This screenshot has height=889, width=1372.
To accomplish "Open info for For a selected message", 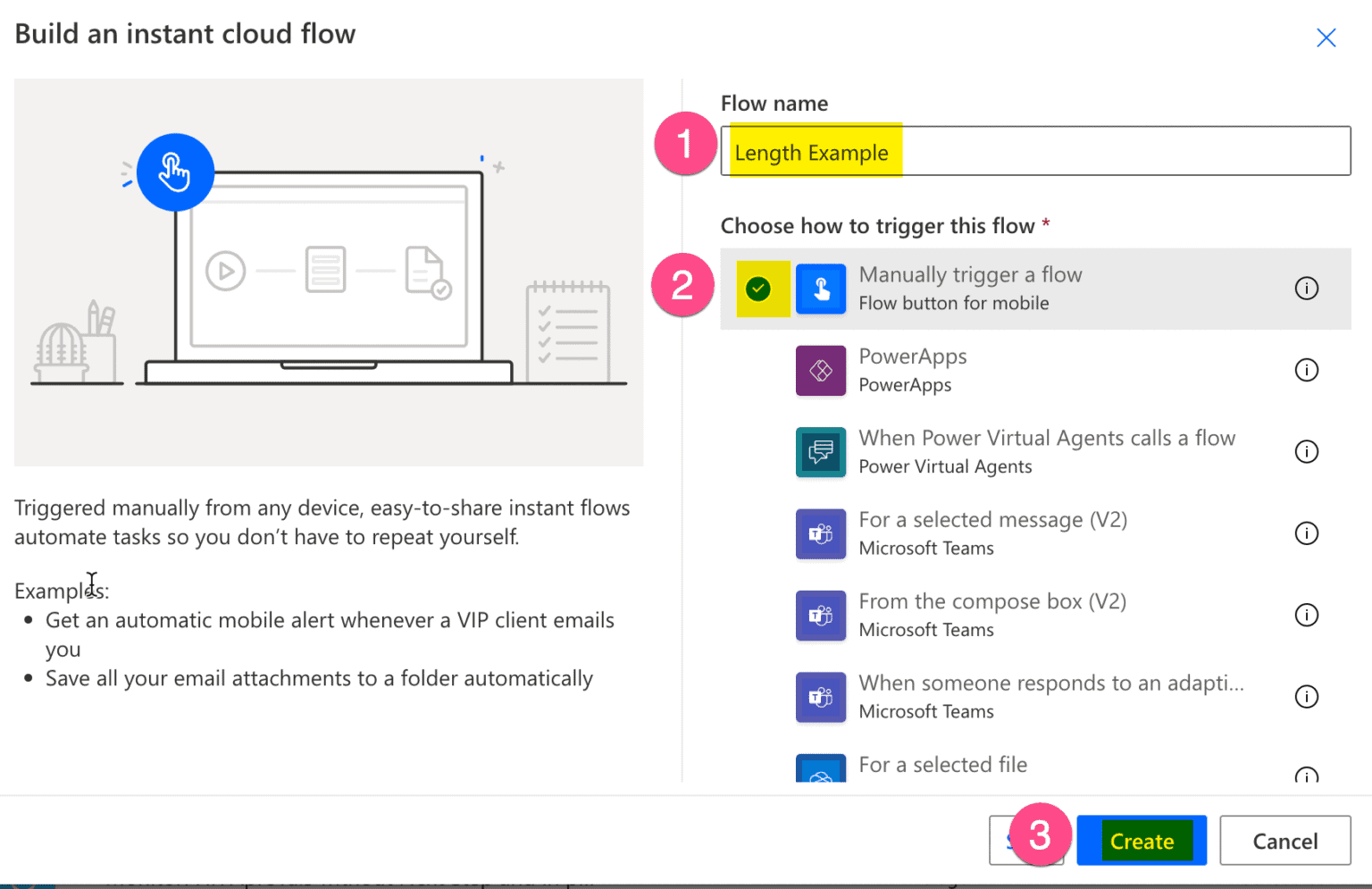I will tap(1306, 533).
